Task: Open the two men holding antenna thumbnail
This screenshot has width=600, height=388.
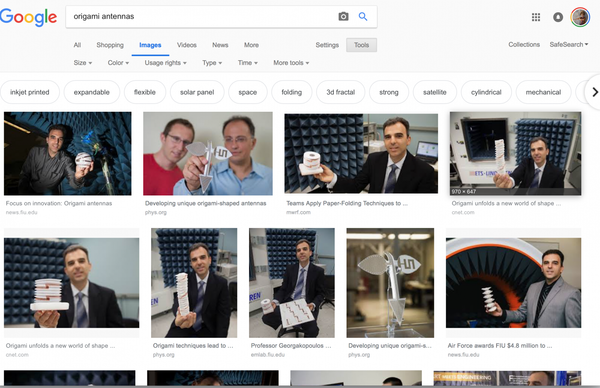Action: (208, 153)
